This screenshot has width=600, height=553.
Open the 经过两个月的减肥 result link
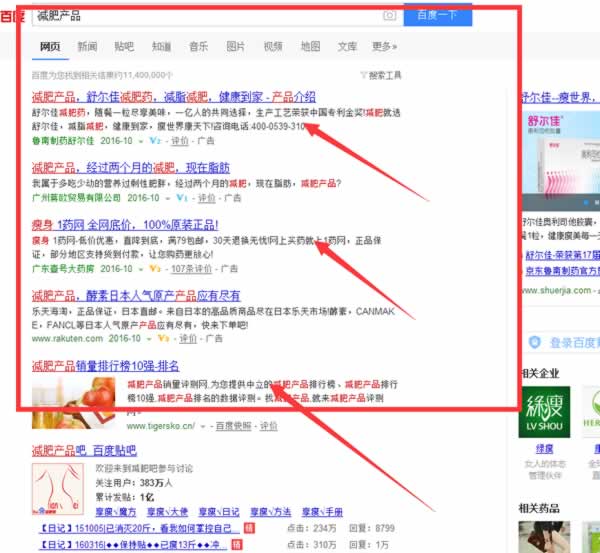click(x=131, y=168)
